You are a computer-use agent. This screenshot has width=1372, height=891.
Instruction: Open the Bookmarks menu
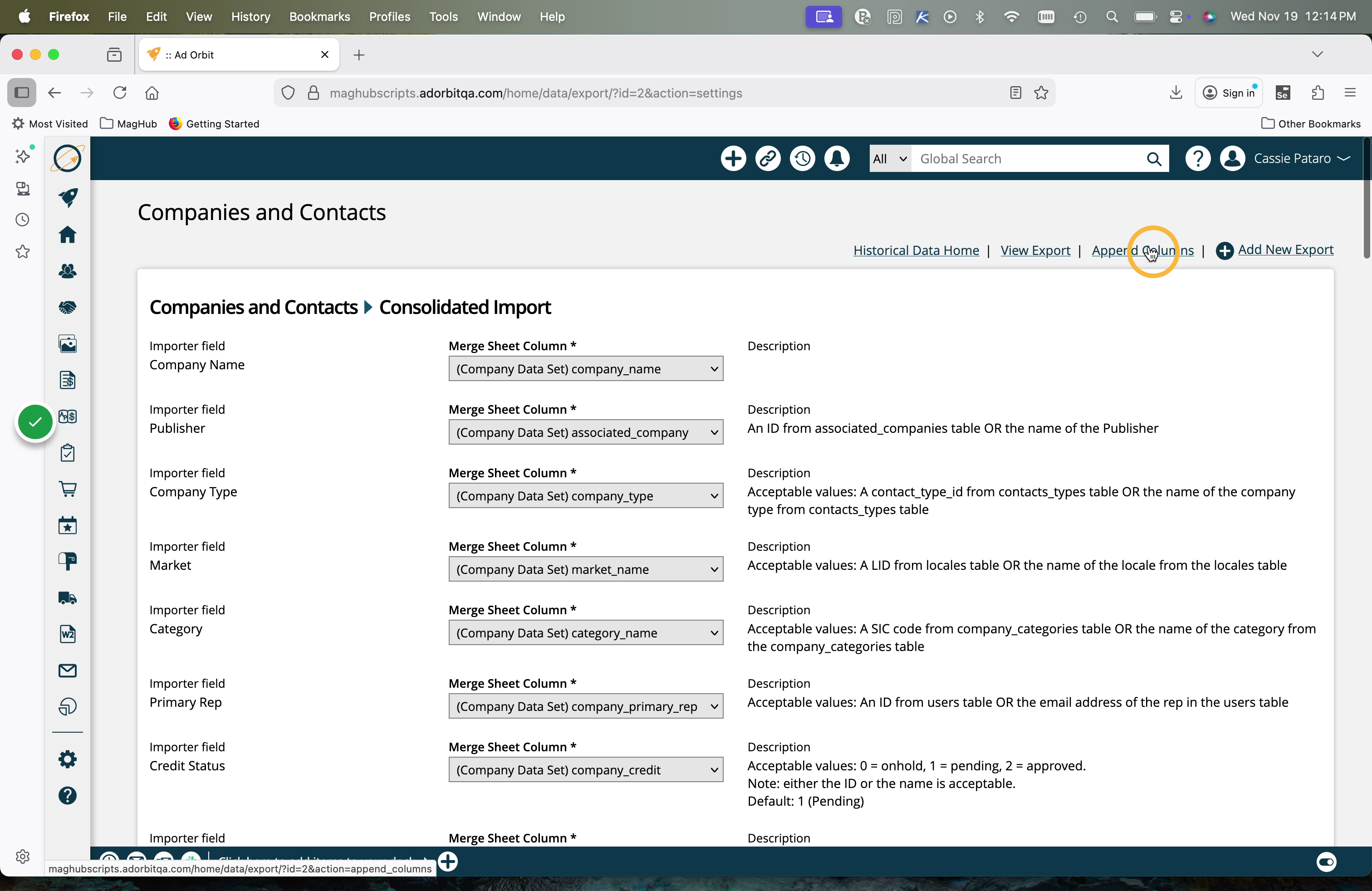(319, 17)
